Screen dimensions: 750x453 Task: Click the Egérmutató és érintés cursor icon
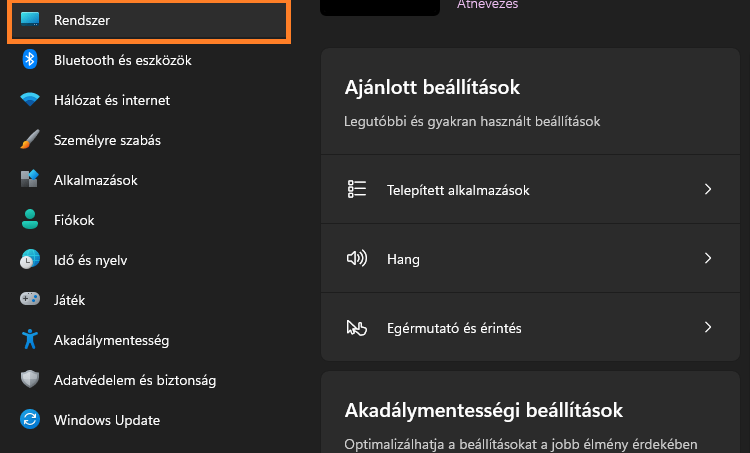pos(357,327)
